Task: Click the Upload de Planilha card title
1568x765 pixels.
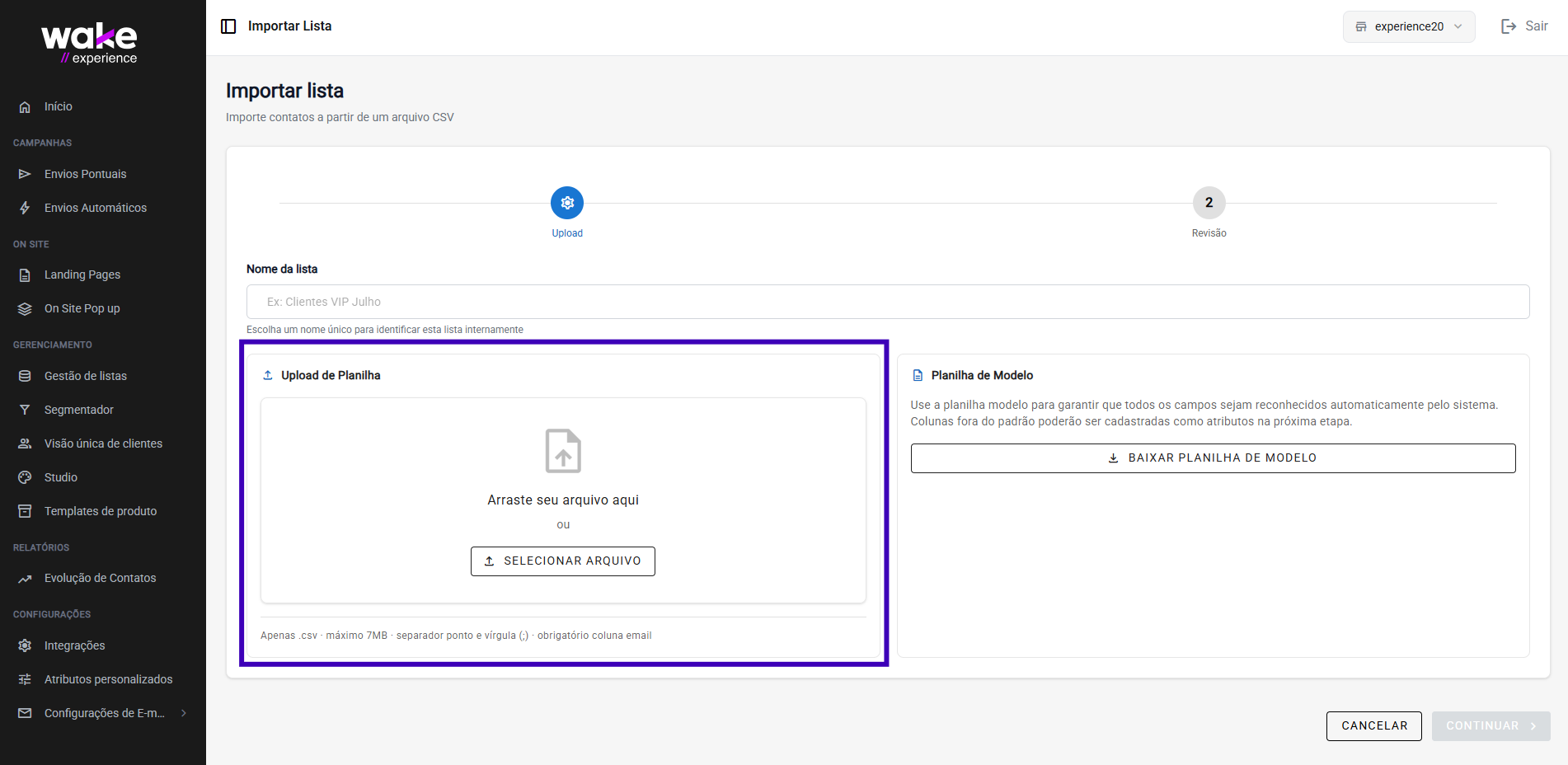Action: coord(331,375)
